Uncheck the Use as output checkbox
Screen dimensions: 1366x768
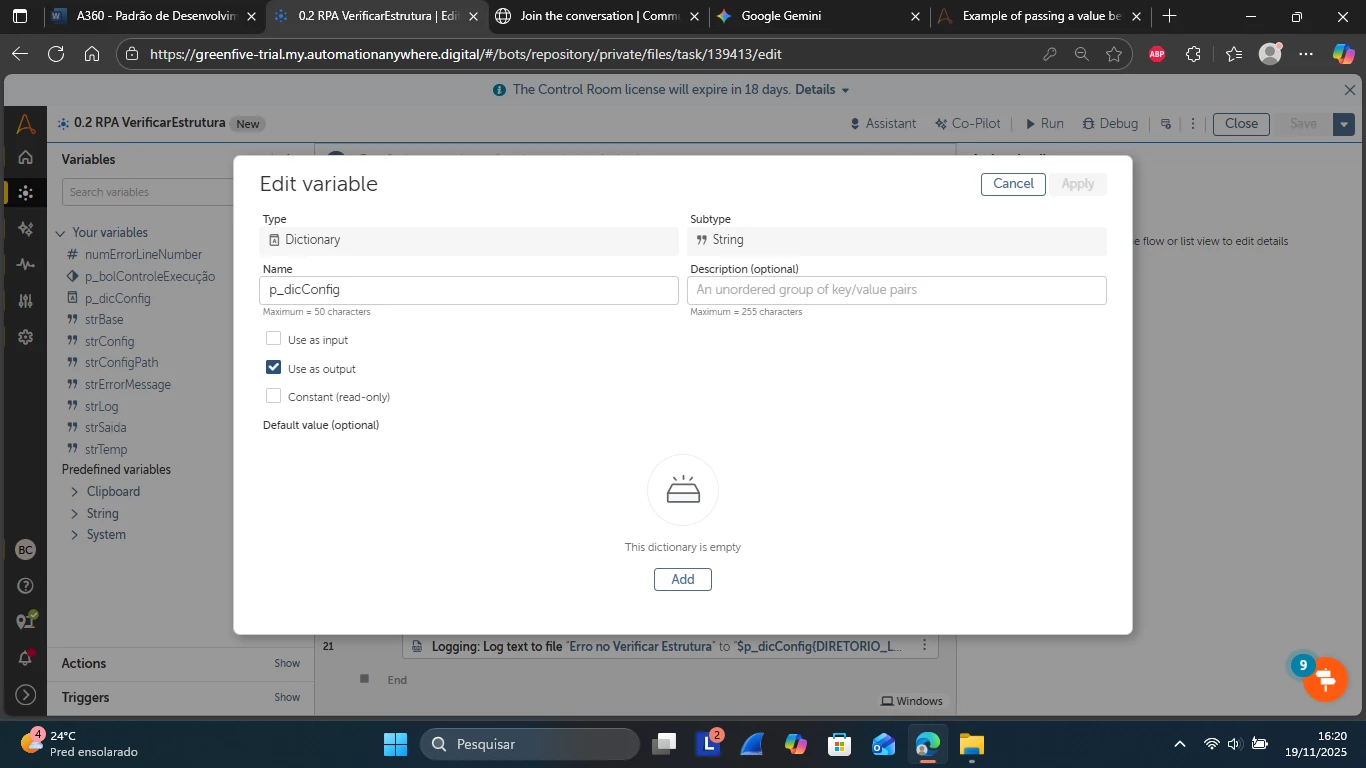(x=273, y=367)
